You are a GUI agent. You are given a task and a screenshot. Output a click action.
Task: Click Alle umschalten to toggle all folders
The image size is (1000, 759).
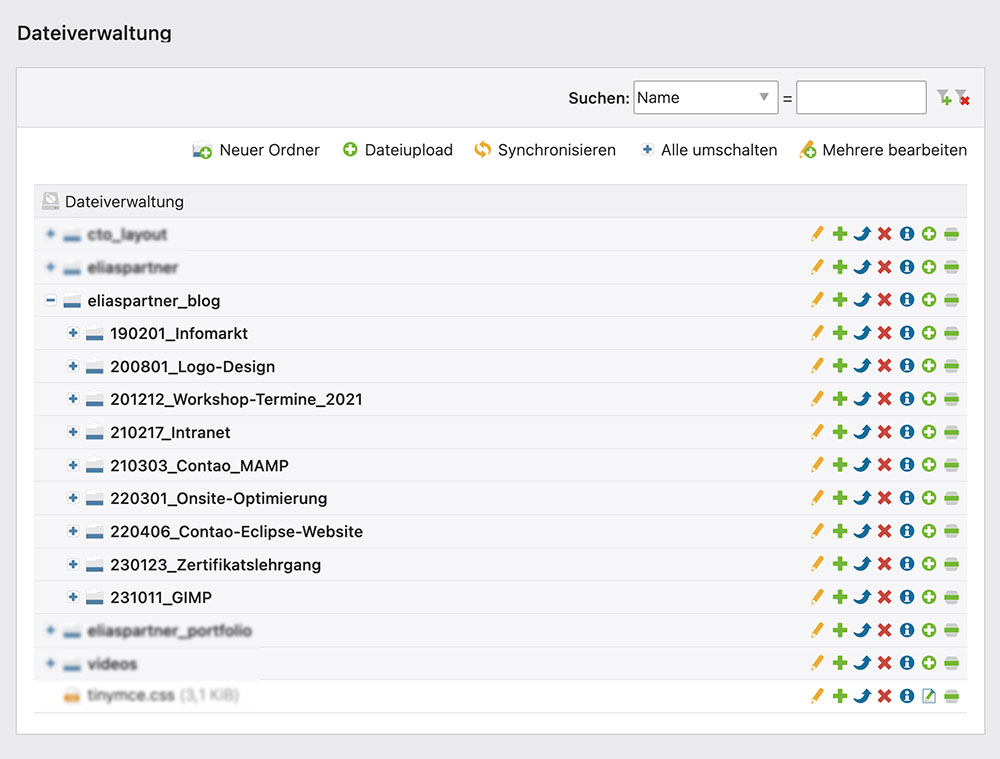[x=709, y=150]
